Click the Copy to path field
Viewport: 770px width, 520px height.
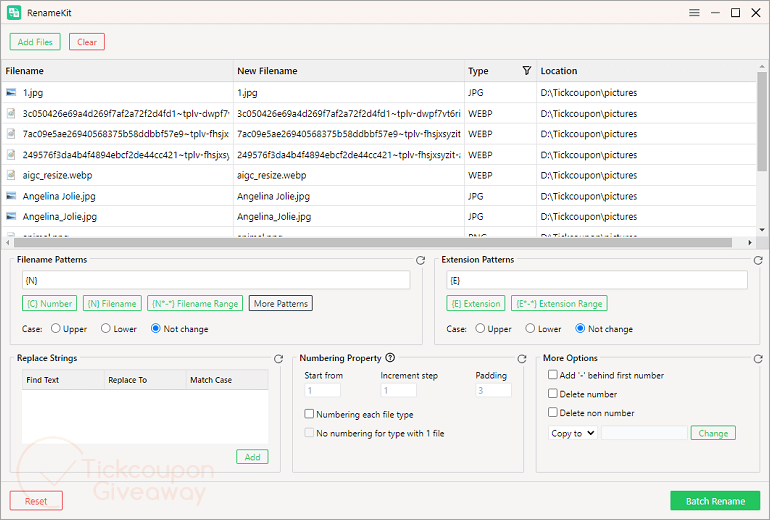[644, 433]
